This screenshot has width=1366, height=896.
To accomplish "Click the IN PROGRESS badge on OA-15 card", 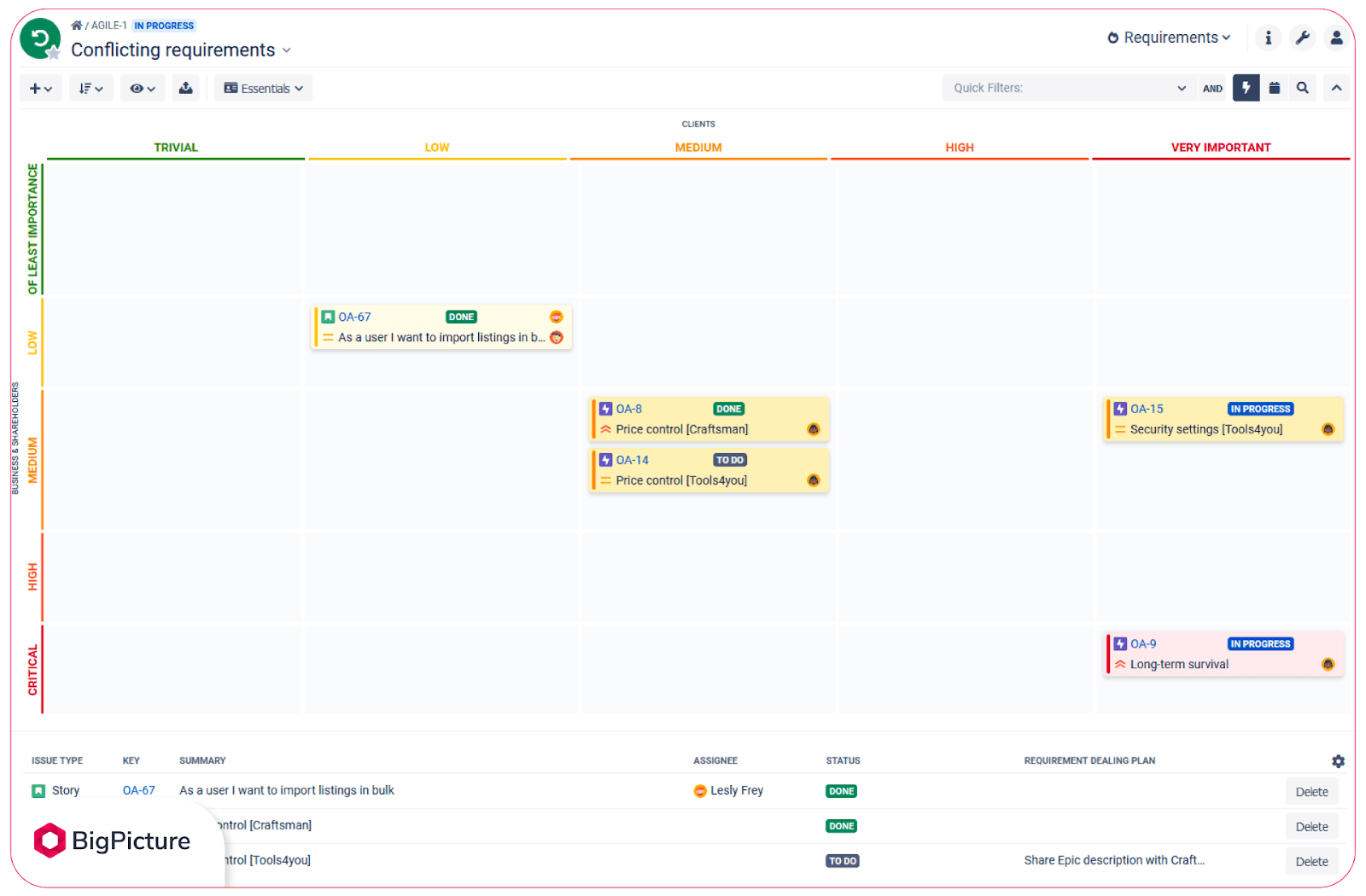I will 1260,409.
